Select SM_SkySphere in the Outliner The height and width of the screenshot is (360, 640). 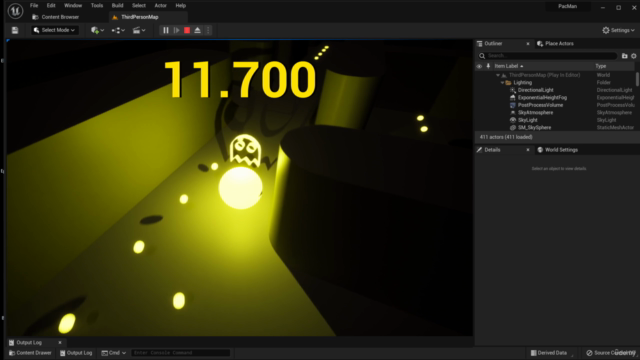click(x=534, y=127)
